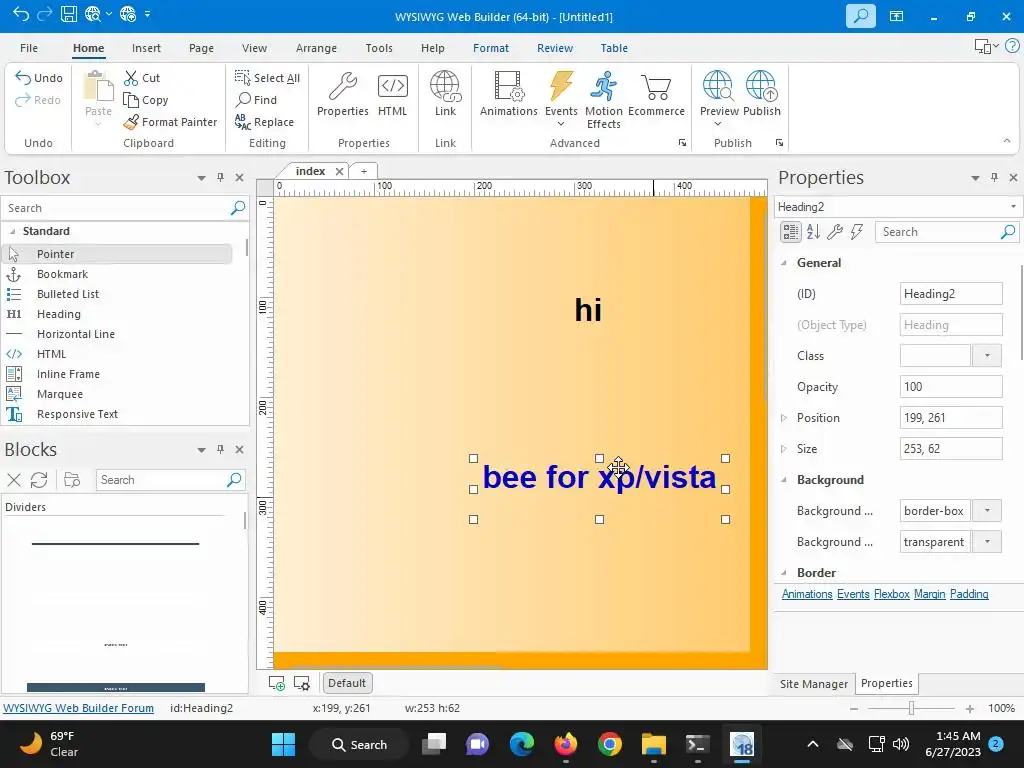The image size is (1024, 768).
Task: Open the border-box background dropdown
Action: coord(987,511)
